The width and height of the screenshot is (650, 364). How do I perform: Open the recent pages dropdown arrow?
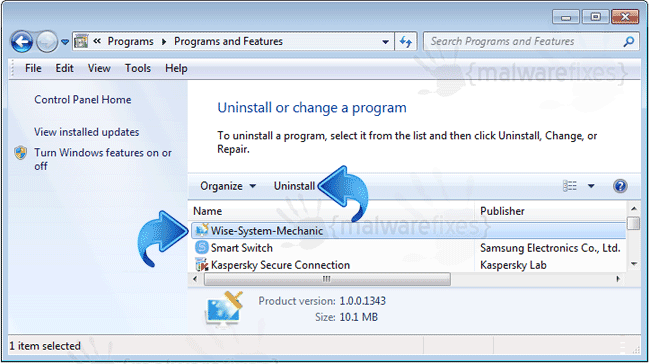65,42
